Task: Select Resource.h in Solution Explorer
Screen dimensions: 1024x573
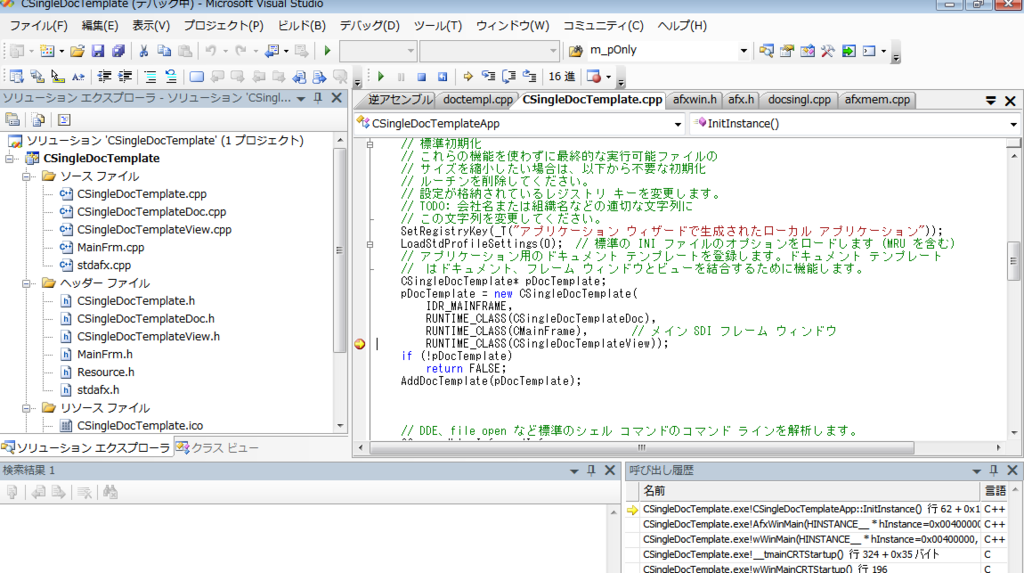Action: click(x=106, y=372)
